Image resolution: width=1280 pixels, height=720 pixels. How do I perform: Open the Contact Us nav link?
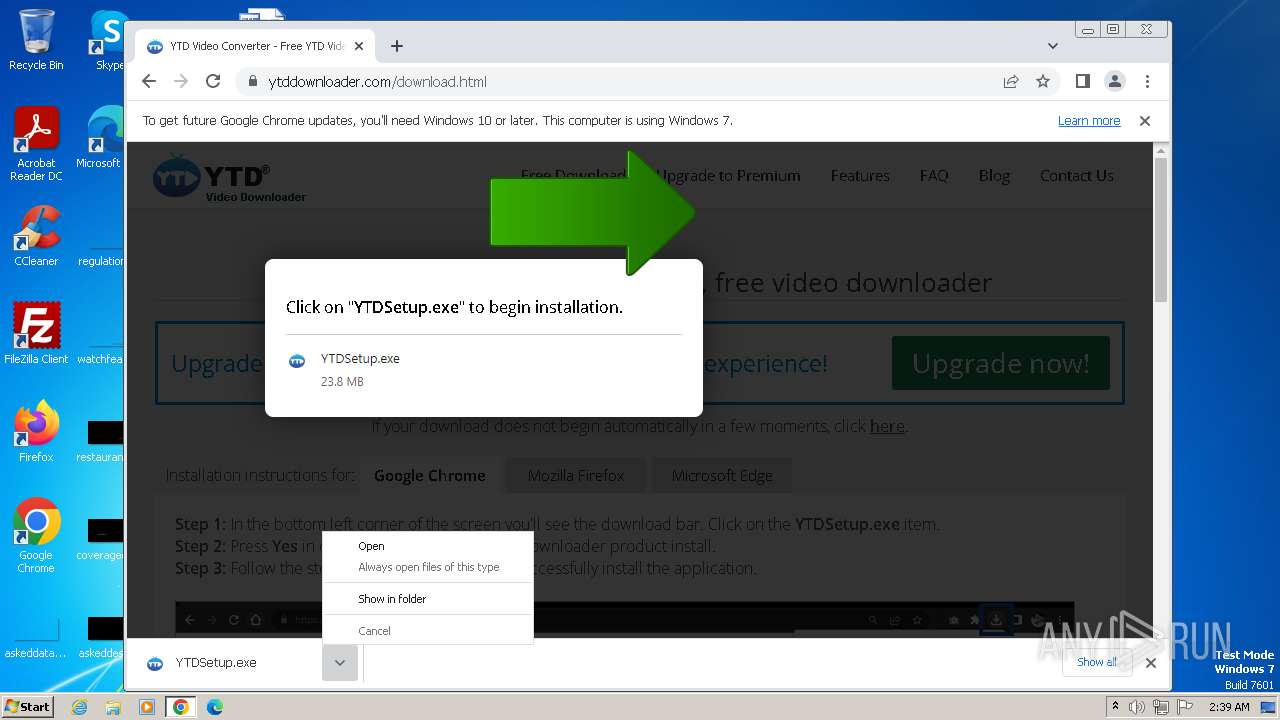[1076, 176]
